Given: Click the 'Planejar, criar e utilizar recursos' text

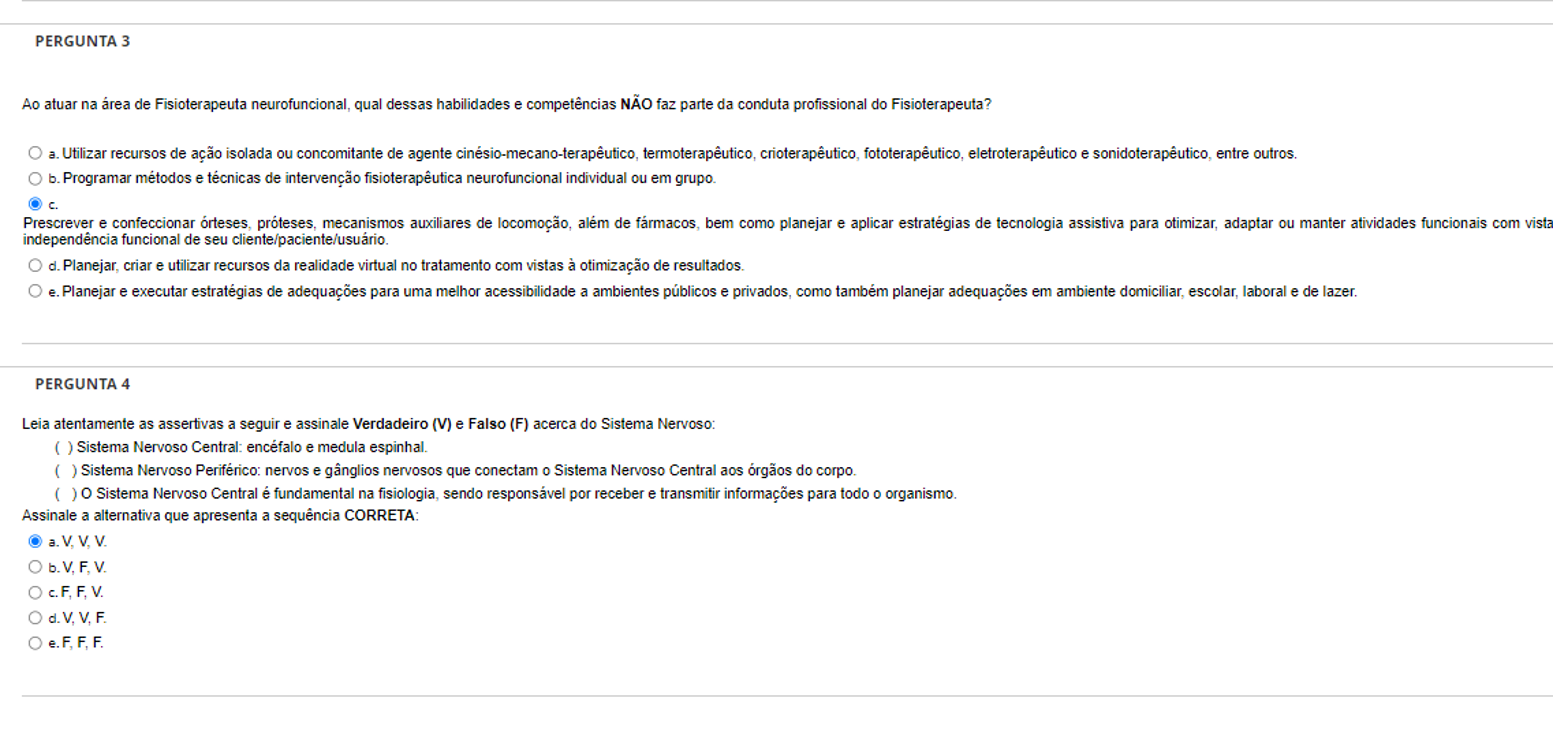Looking at the screenshot, I should (403, 266).
